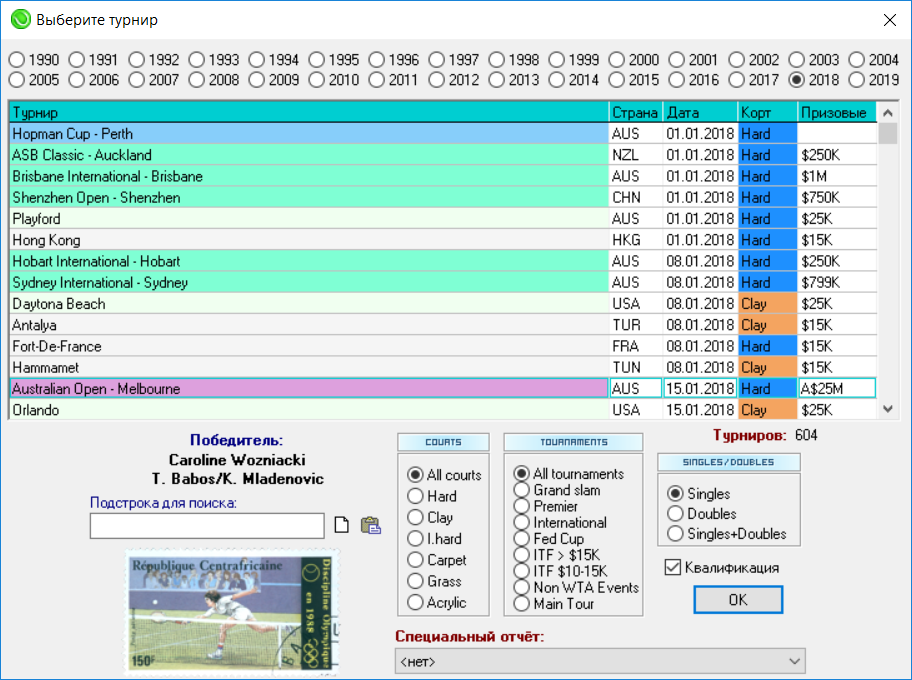Select the Hammamet tournament row
912x680 pixels.
tap(309, 367)
